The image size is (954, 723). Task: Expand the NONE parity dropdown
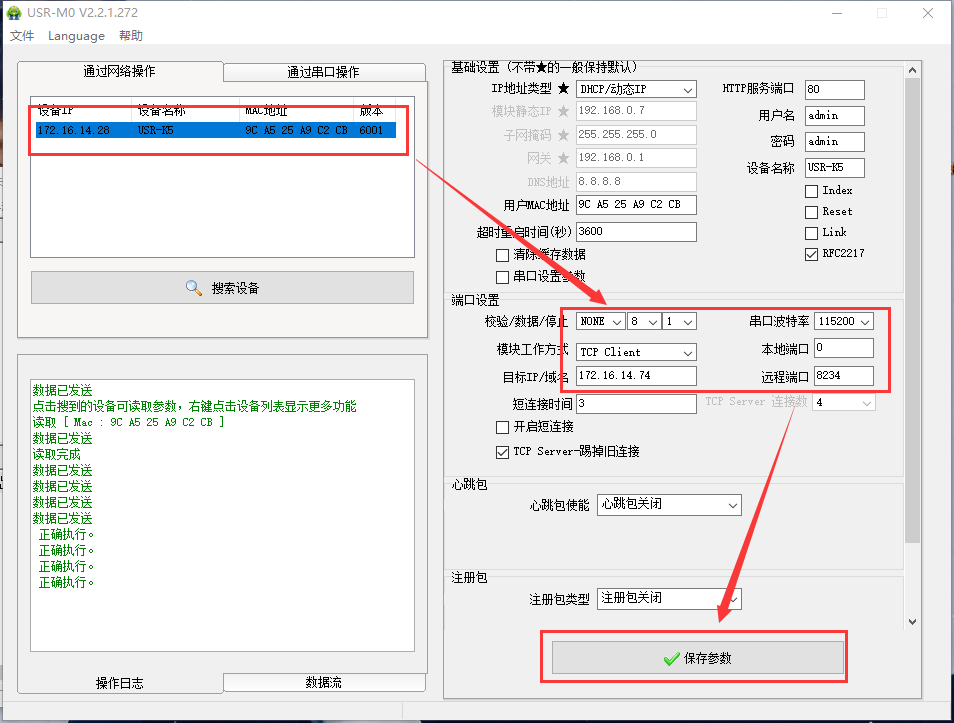(x=601, y=322)
